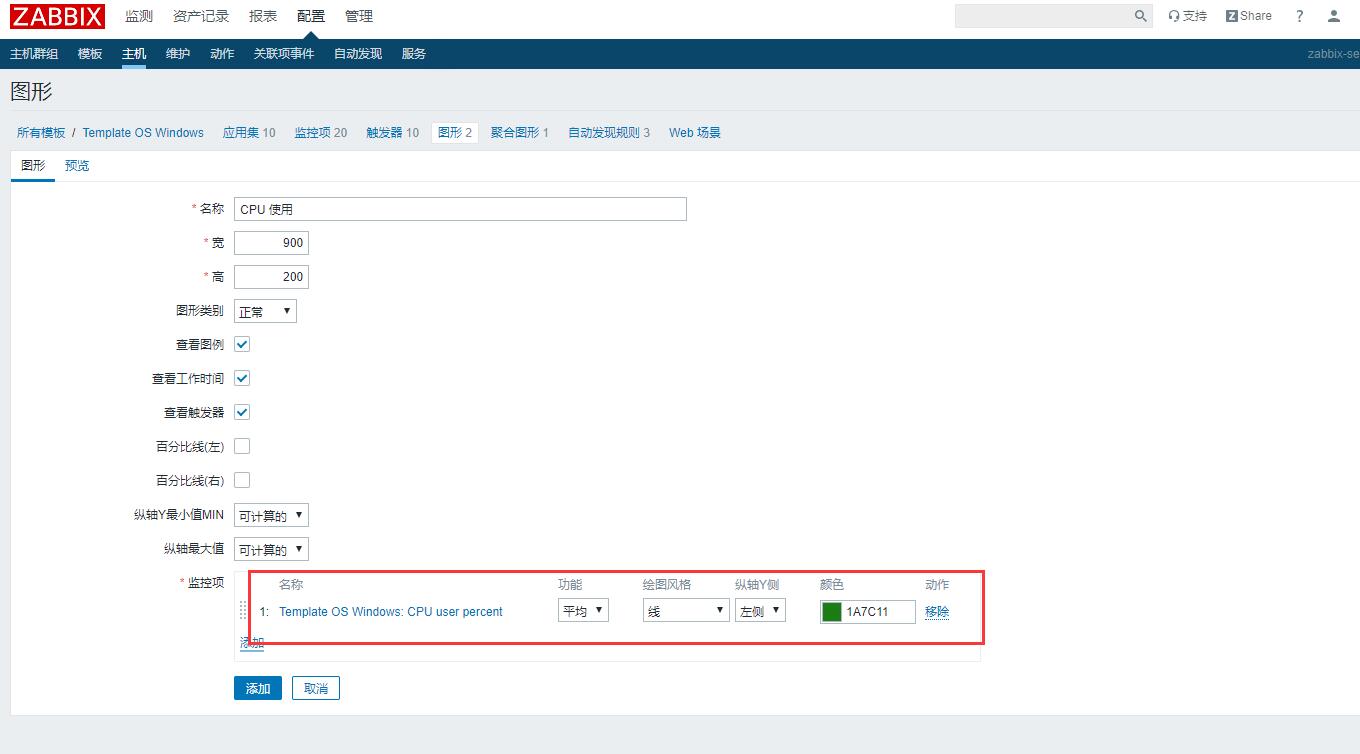Click the search magnifier icon
The width and height of the screenshot is (1360, 754).
[1141, 16]
